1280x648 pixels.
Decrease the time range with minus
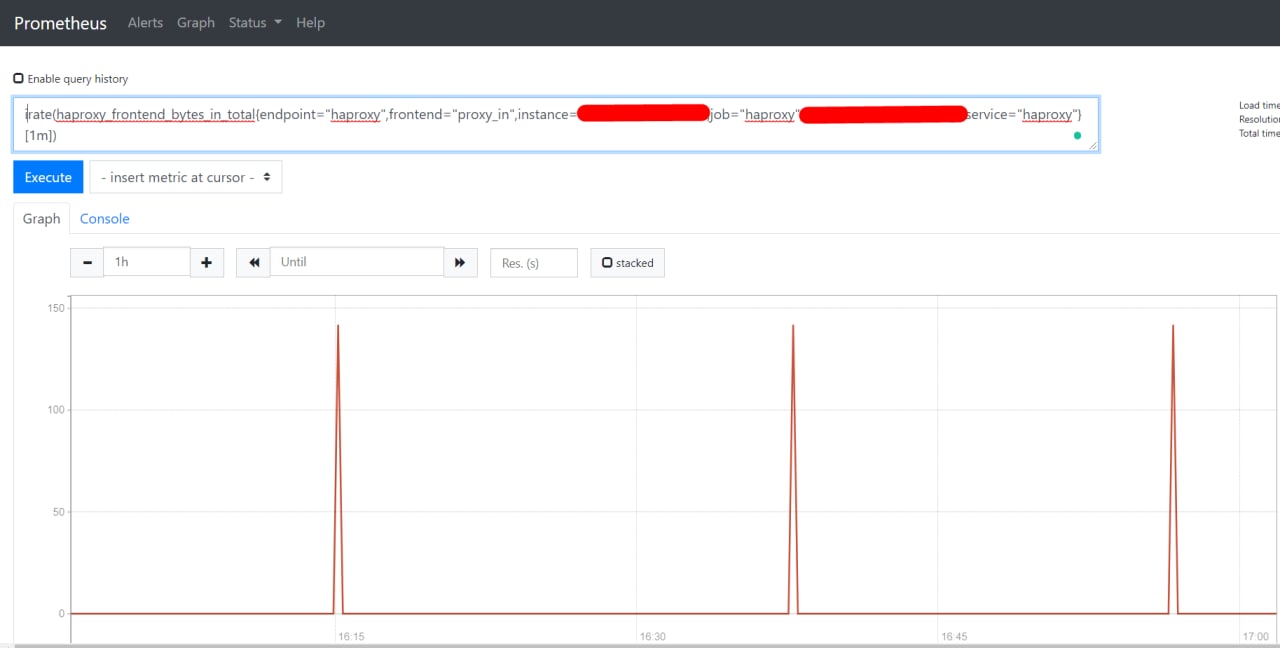[87, 262]
